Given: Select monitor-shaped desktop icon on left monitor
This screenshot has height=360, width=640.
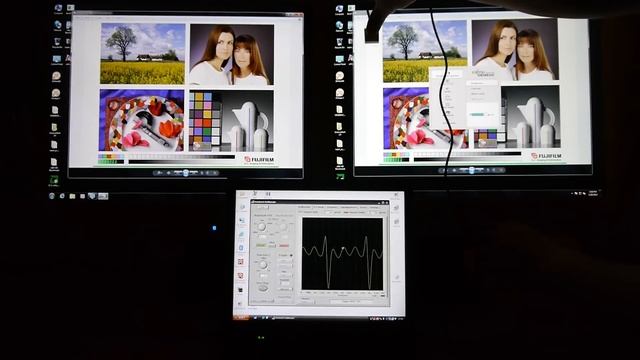Looking at the screenshot, I should click(57, 60).
